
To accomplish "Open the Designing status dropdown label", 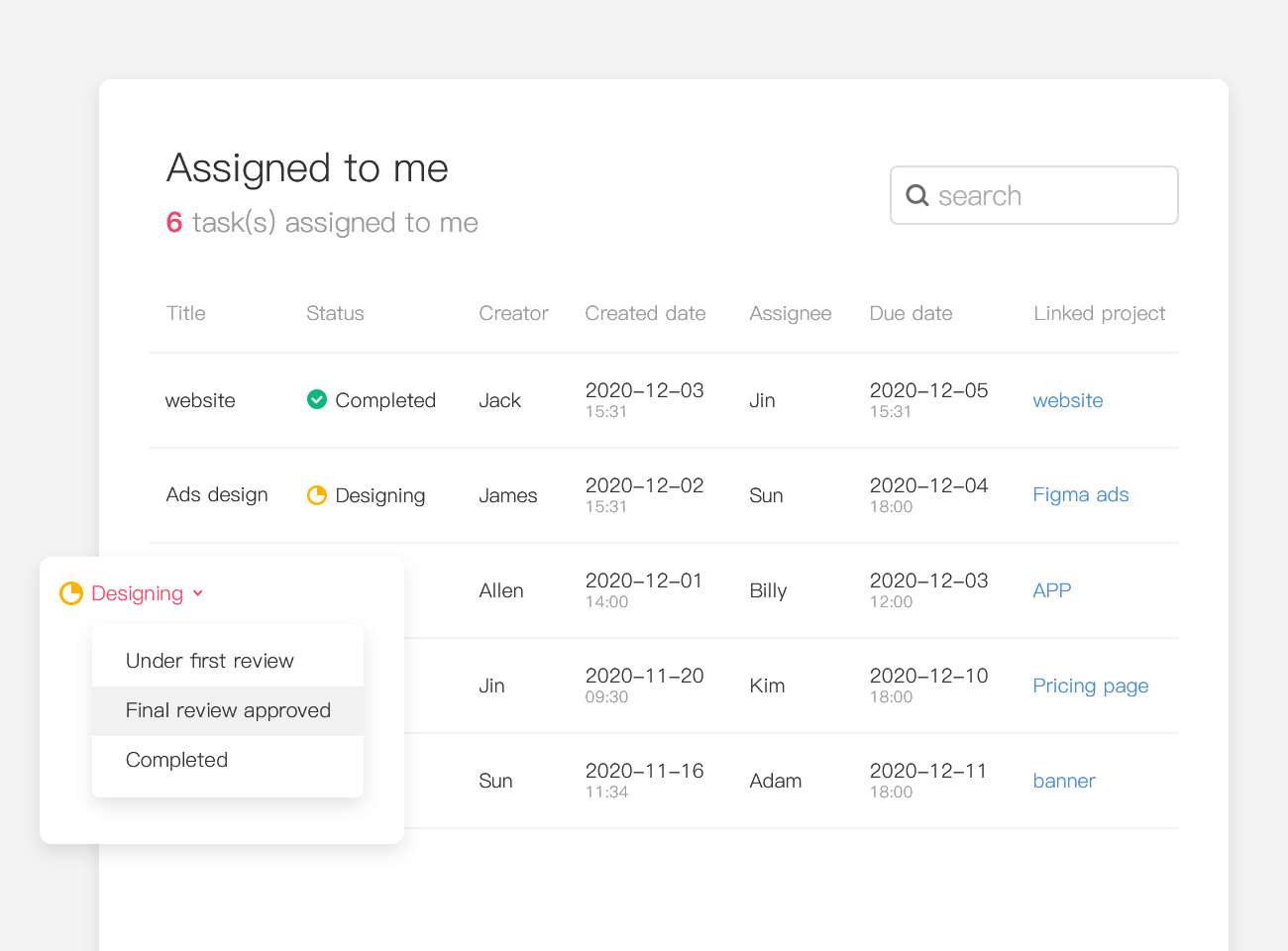I will coord(137,593).
